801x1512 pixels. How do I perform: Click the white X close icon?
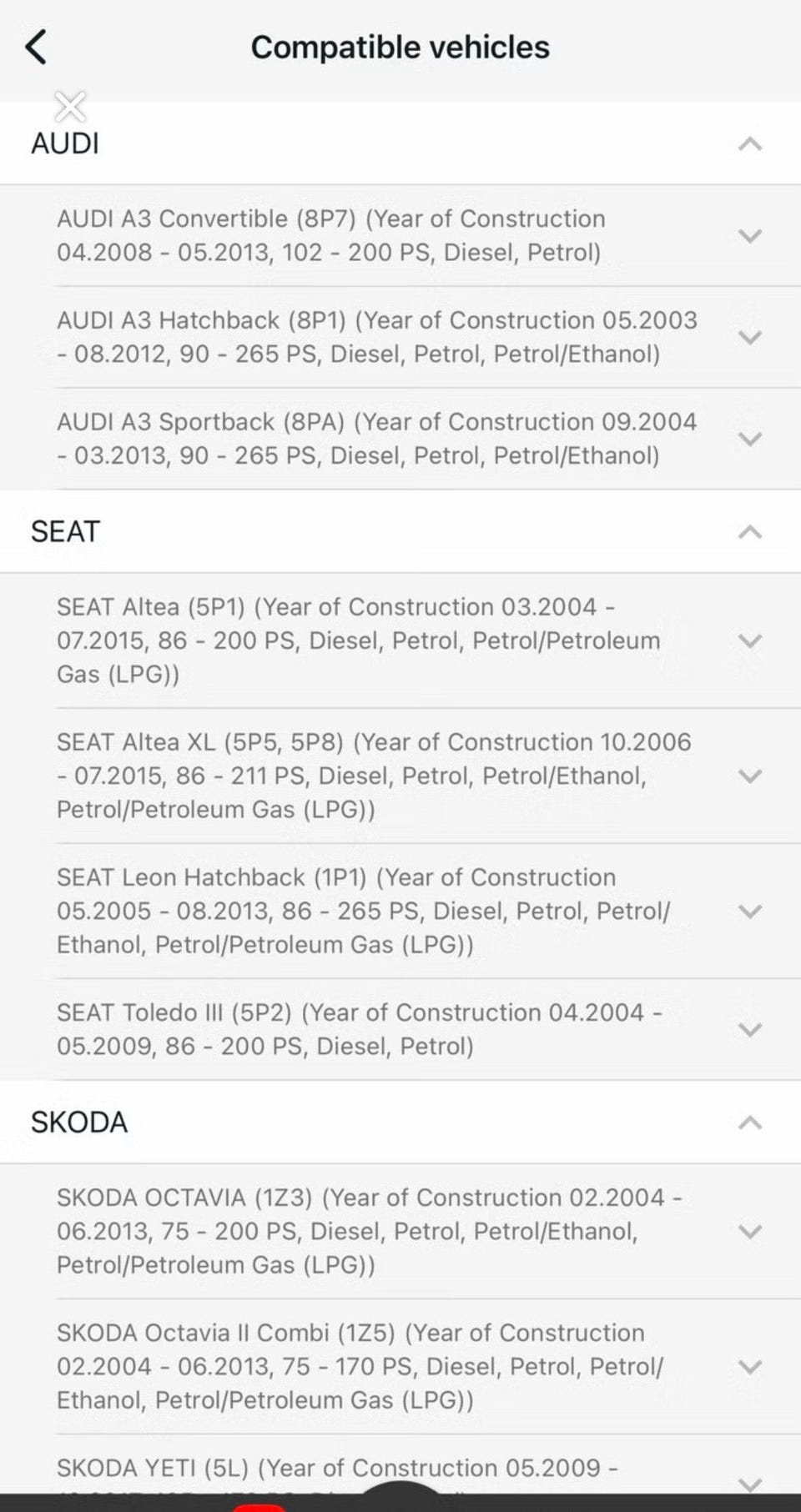70,107
